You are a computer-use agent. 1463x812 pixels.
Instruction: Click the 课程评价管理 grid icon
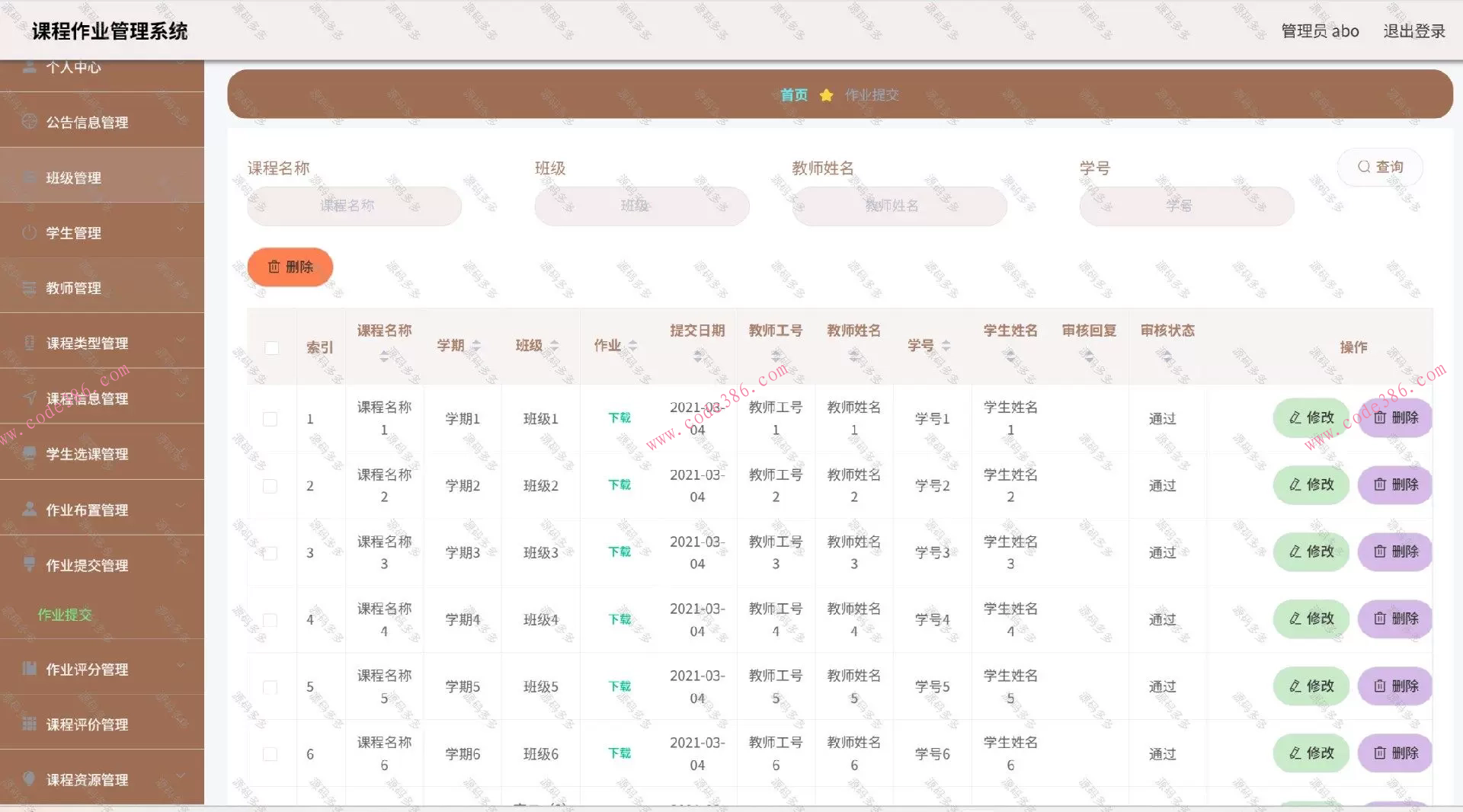30,724
